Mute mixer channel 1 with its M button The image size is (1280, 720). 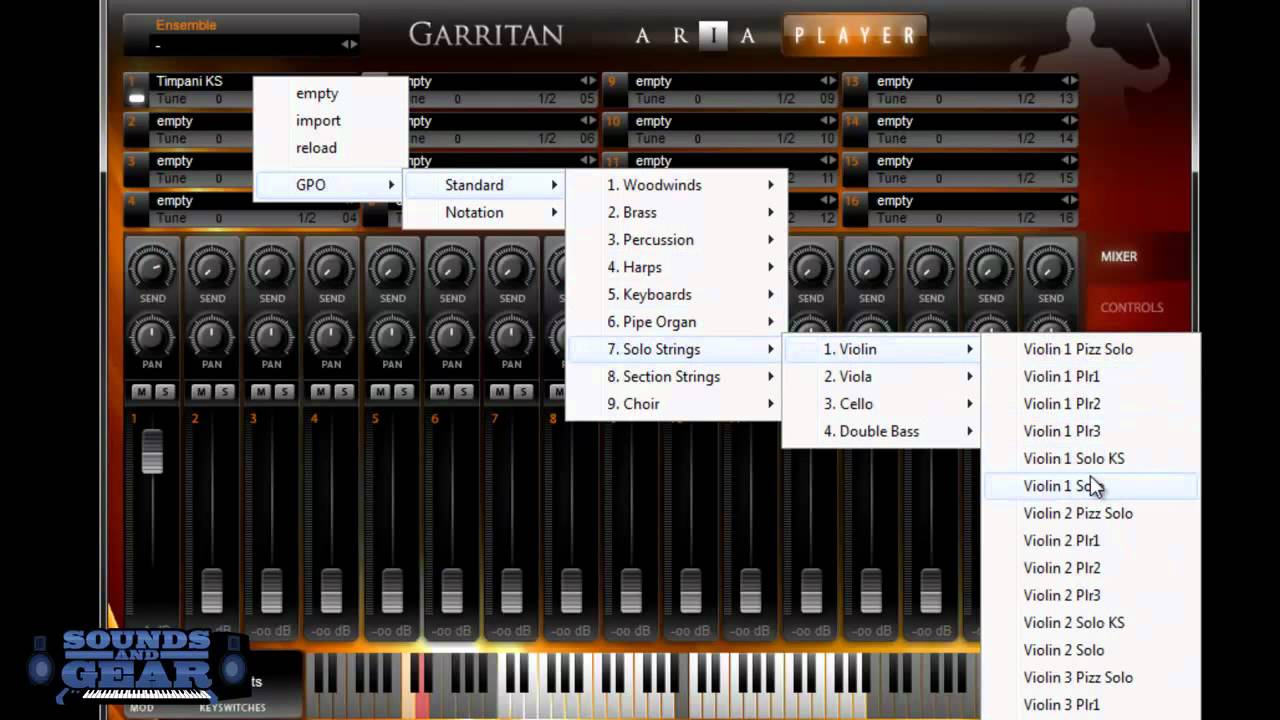click(141, 391)
